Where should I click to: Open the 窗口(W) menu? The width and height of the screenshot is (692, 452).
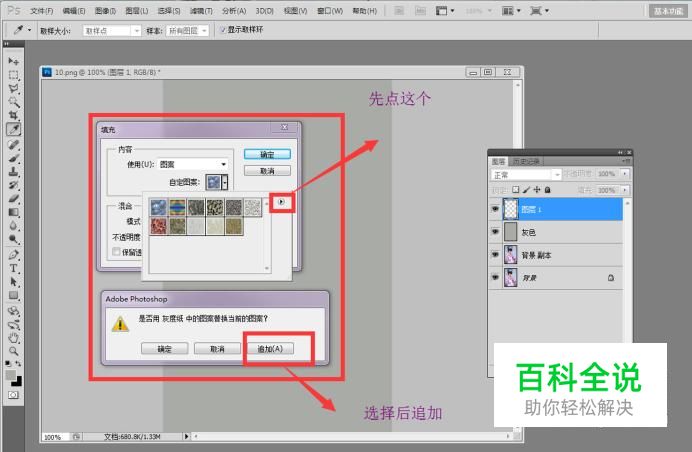[330, 11]
